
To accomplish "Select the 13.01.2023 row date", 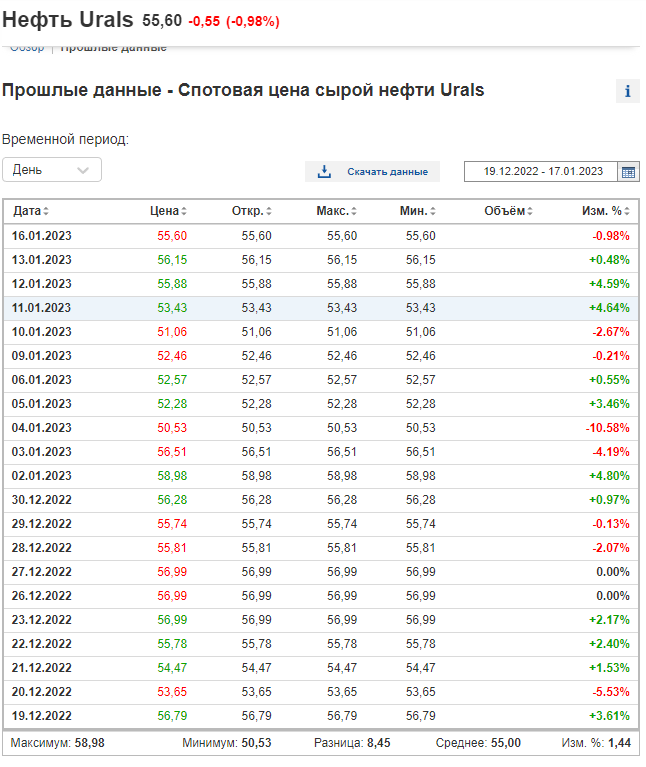I will point(42,260).
